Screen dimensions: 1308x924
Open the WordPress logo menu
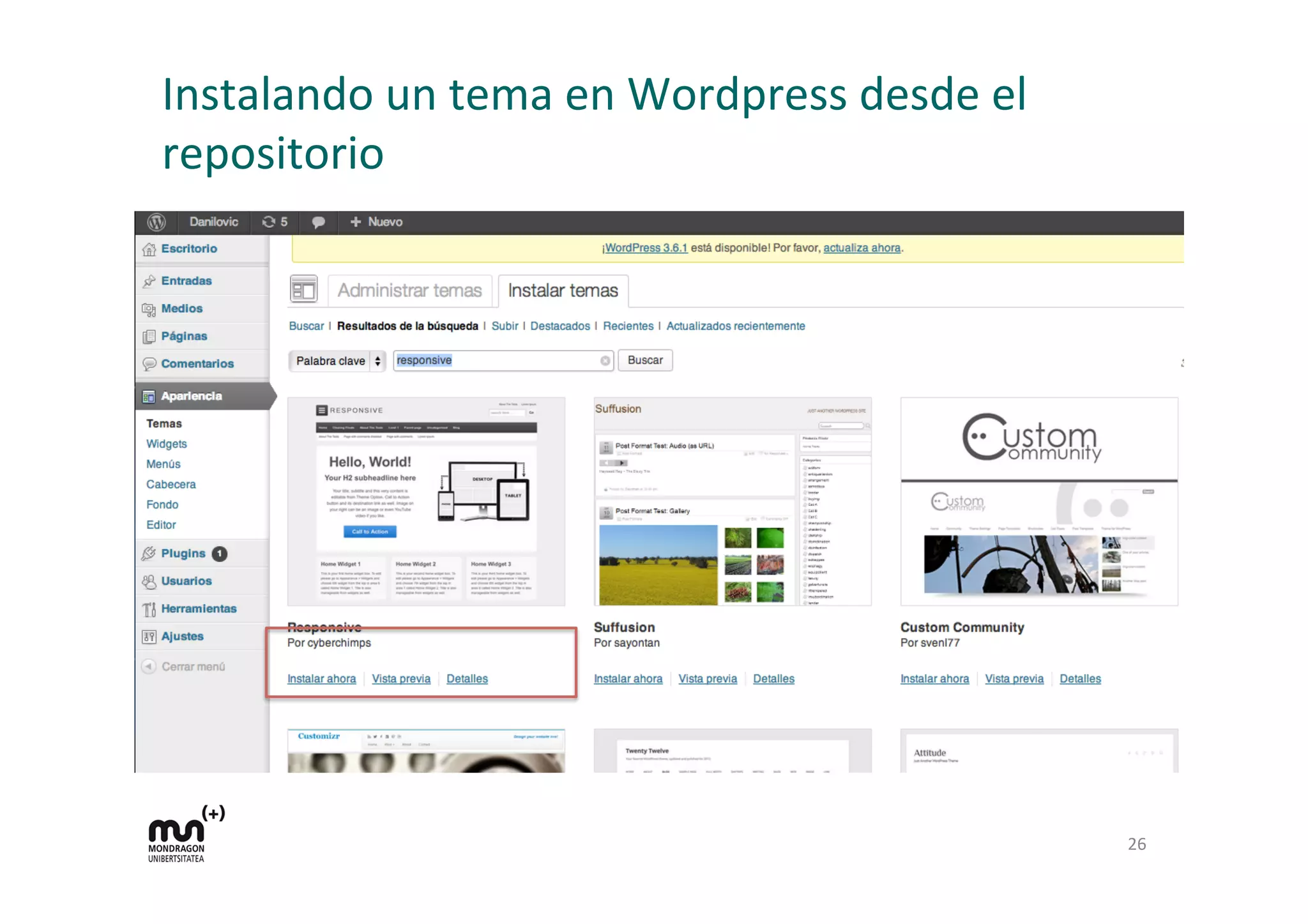[x=156, y=222]
